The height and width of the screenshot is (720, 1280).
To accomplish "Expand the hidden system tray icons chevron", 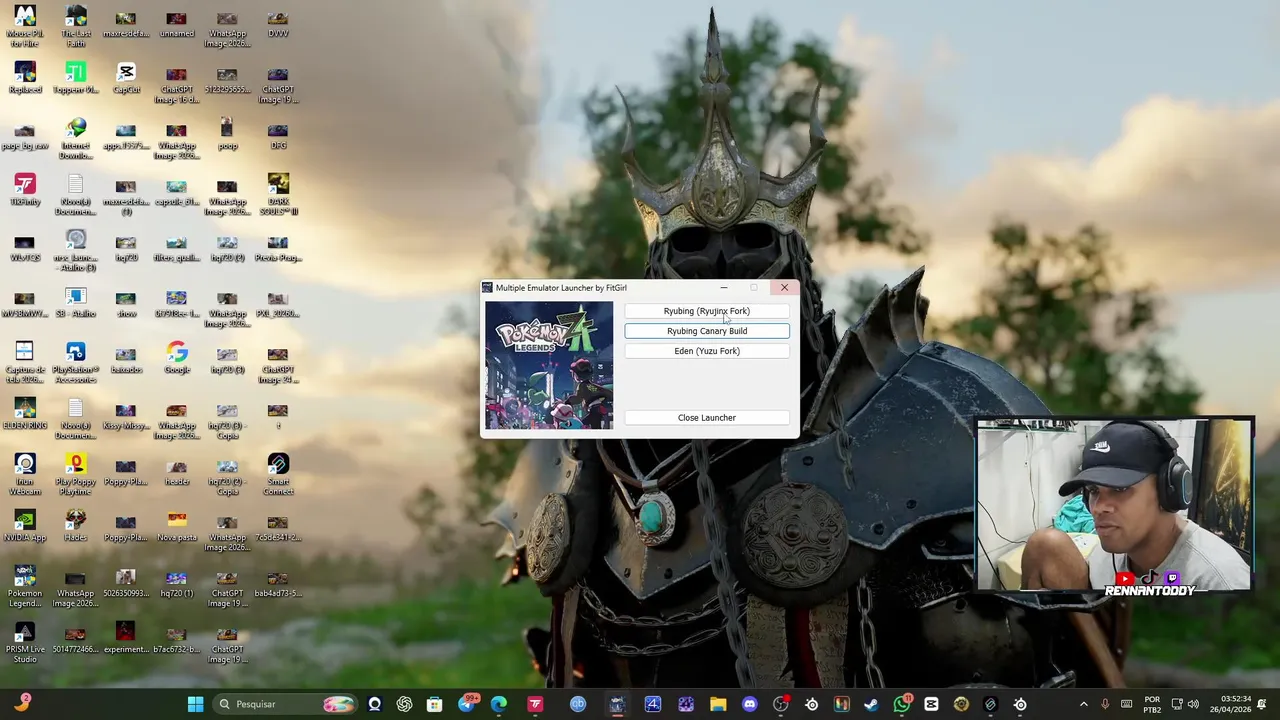I will (x=1083, y=704).
